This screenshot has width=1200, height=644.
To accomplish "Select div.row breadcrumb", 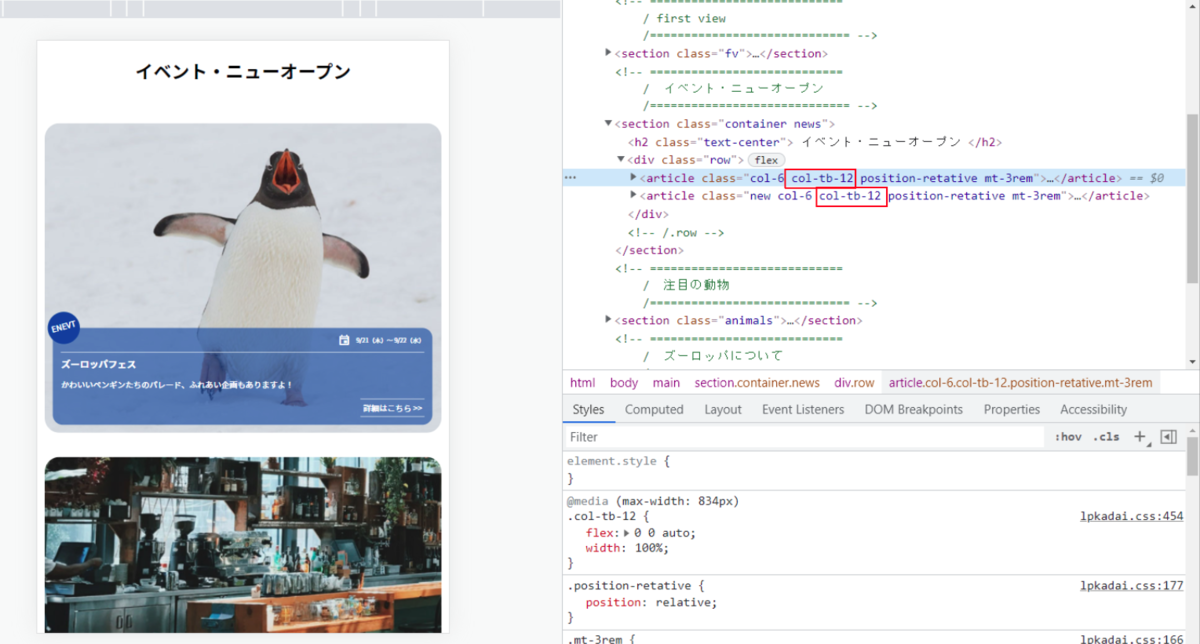I will coord(855,383).
